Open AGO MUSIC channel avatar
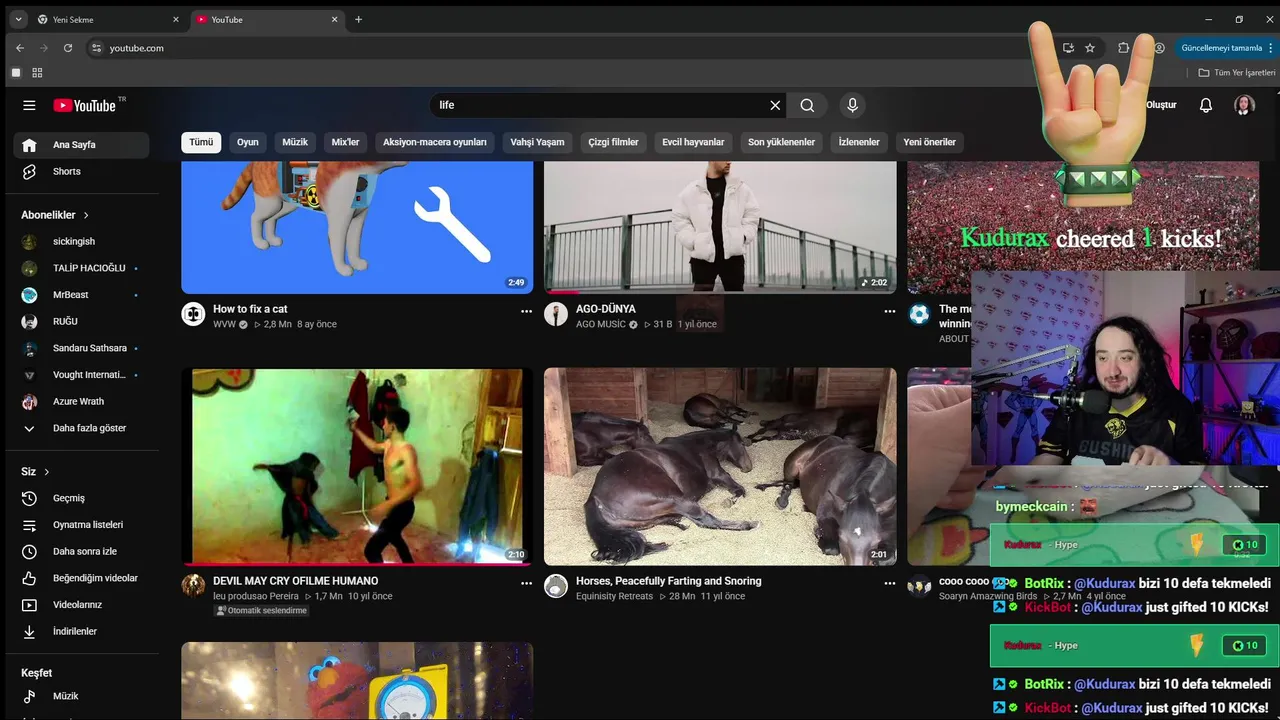 [x=556, y=314]
